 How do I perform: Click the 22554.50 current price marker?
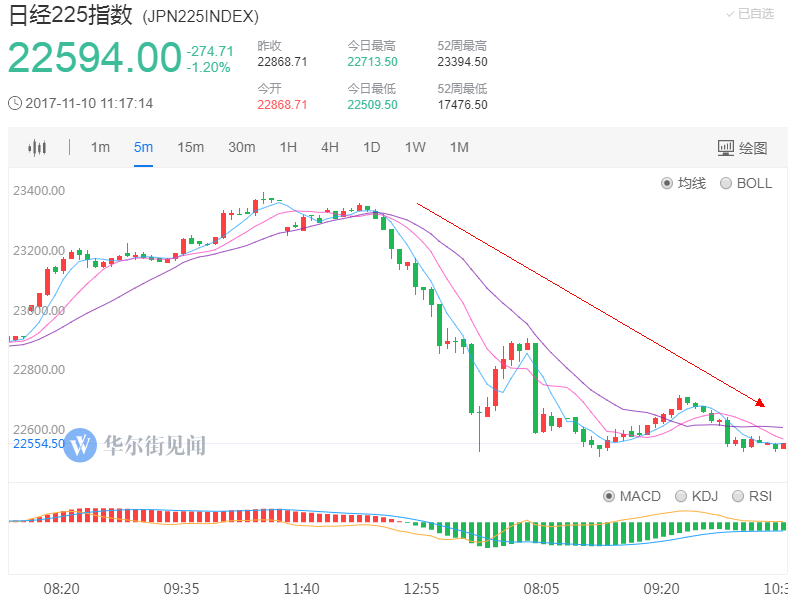click(x=39, y=444)
